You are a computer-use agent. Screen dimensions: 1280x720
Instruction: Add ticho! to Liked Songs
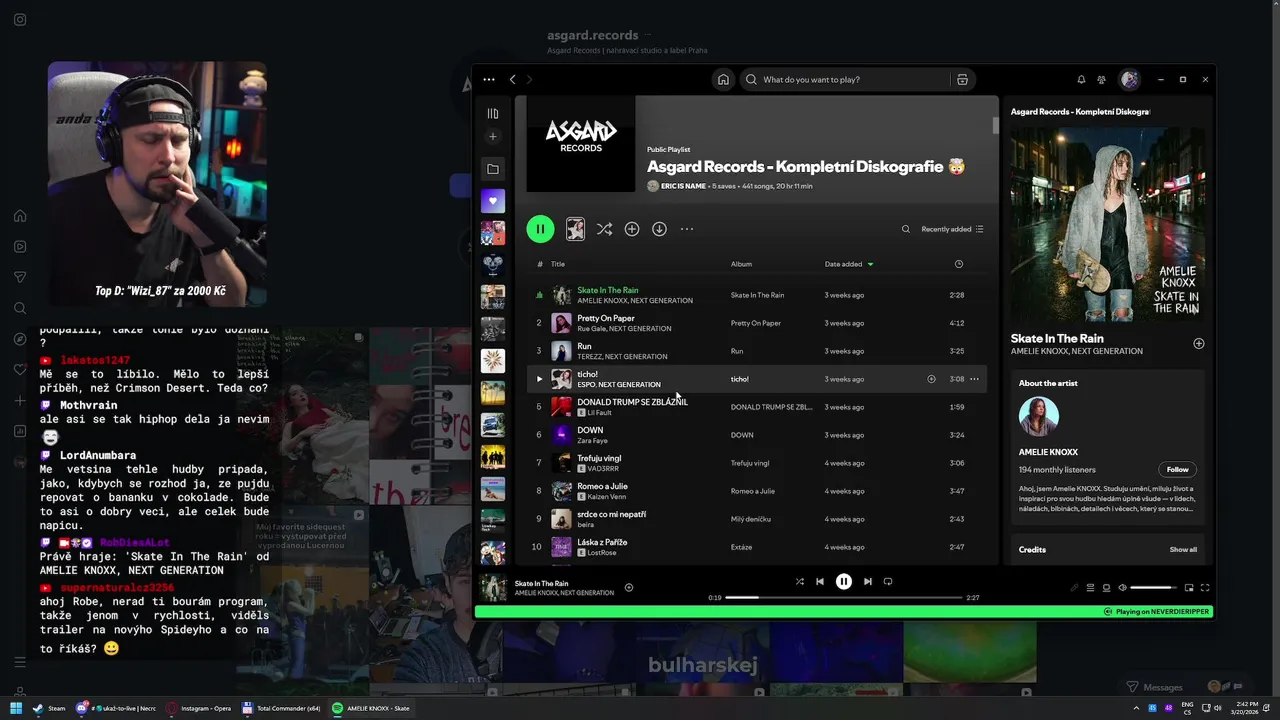click(931, 379)
